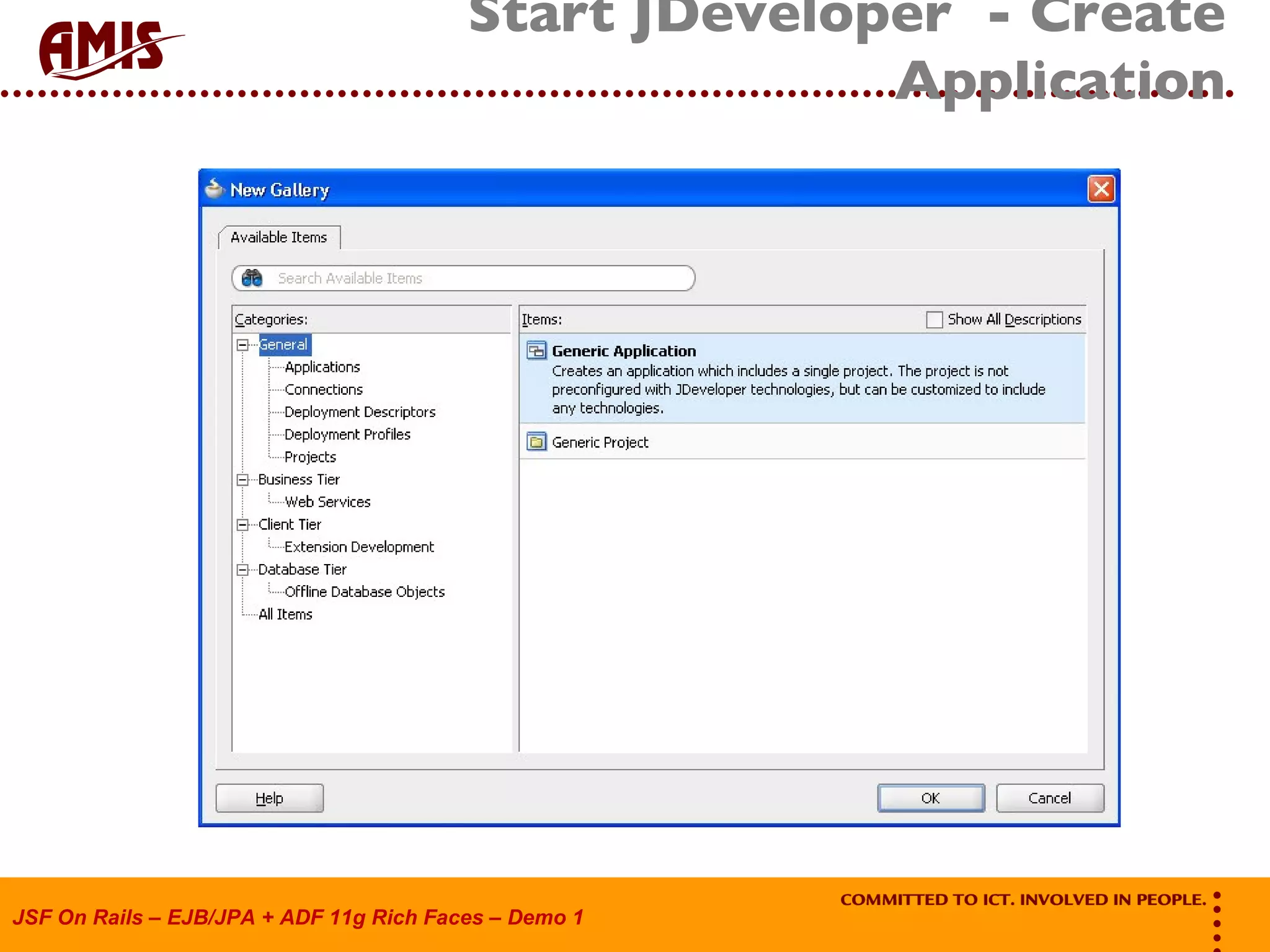Collapse the Business Tier node
Screen dimensions: 1270x952
point(242,480)
